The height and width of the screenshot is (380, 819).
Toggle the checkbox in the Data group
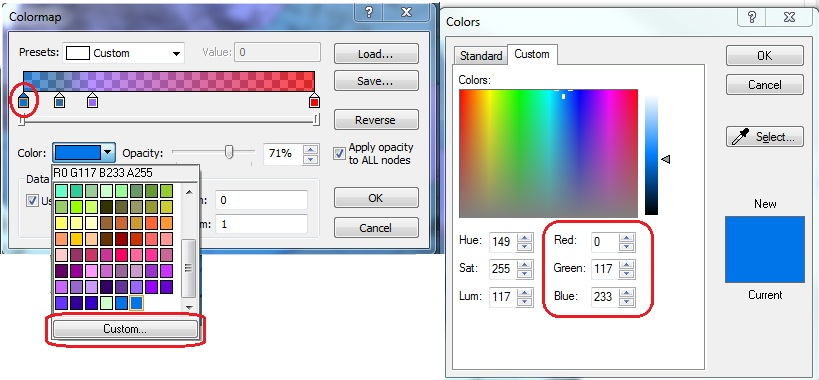click(x=32, y=200)
